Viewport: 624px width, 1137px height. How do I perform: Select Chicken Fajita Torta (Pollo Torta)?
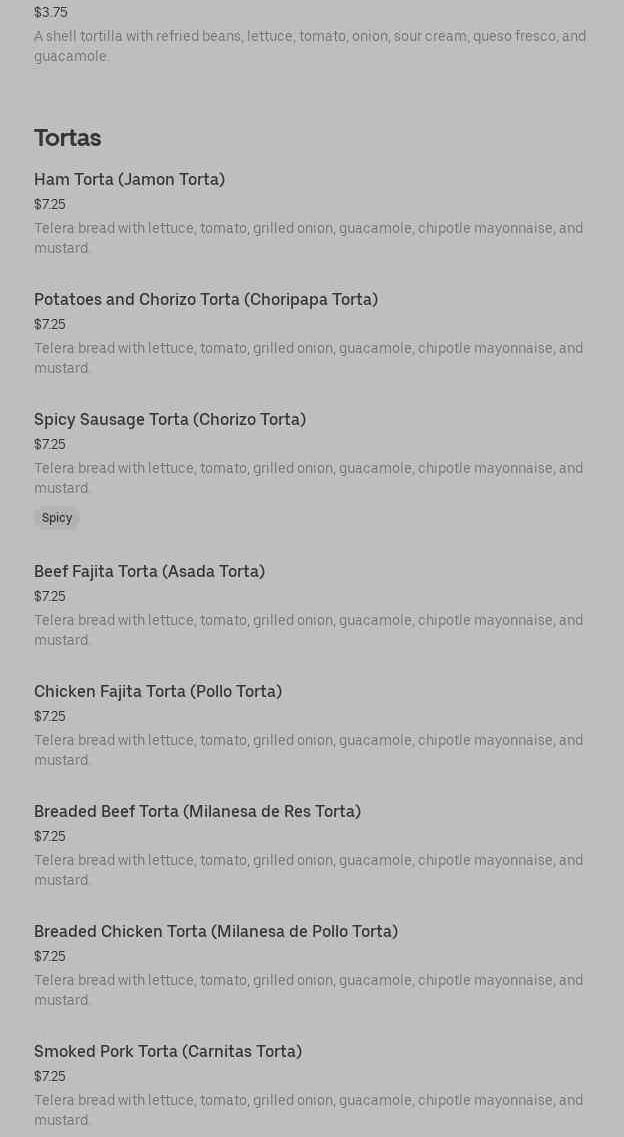tap(157, 692)
